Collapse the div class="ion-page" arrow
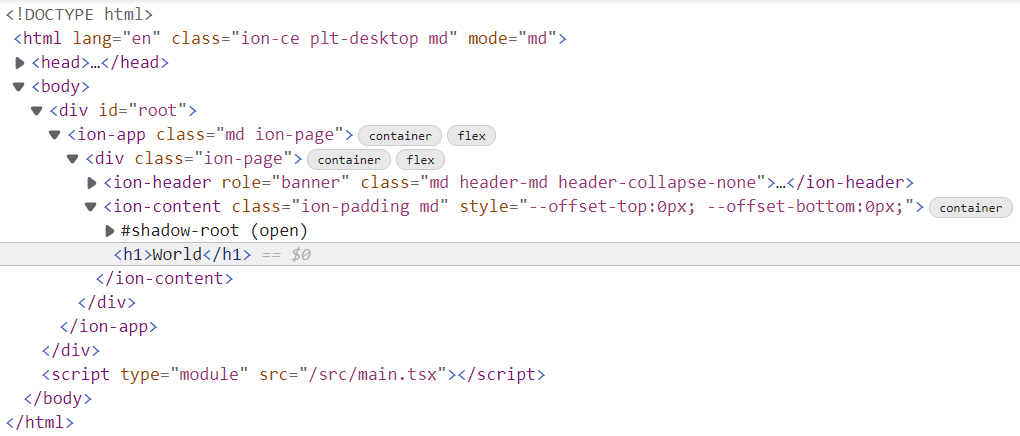This screenshot has width=1020, height=436. pyautogui.click(x=73, y=159)
